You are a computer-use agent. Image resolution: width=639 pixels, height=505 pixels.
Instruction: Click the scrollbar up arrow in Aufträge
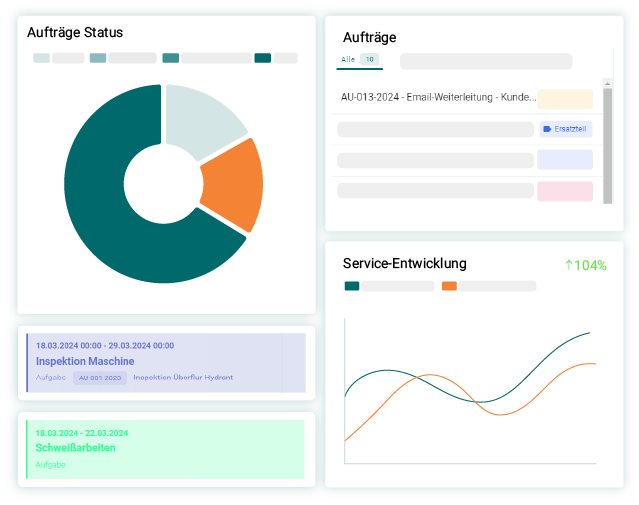(x=606, y=84)
